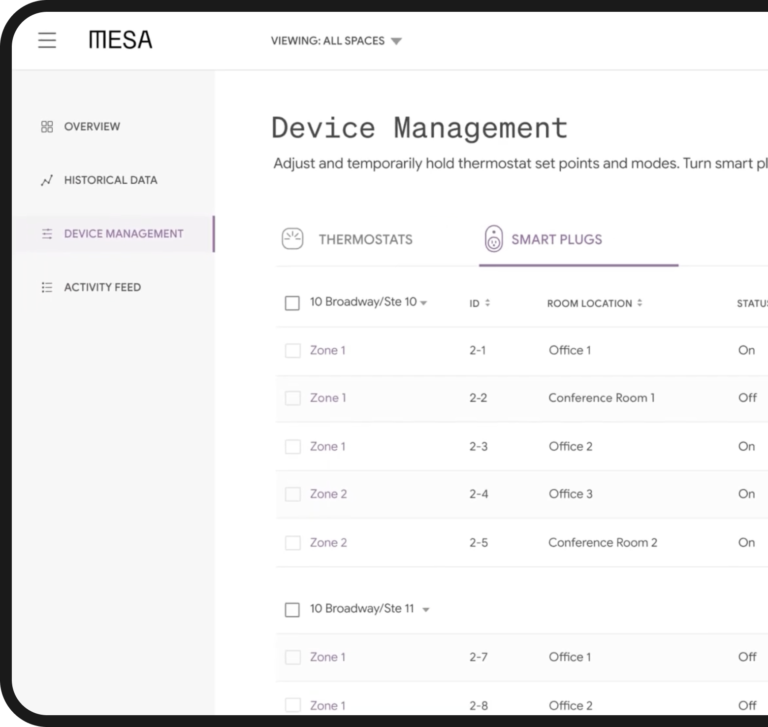
Task: Open the Zone 1 link for plug 2-7
Action: 328,657
